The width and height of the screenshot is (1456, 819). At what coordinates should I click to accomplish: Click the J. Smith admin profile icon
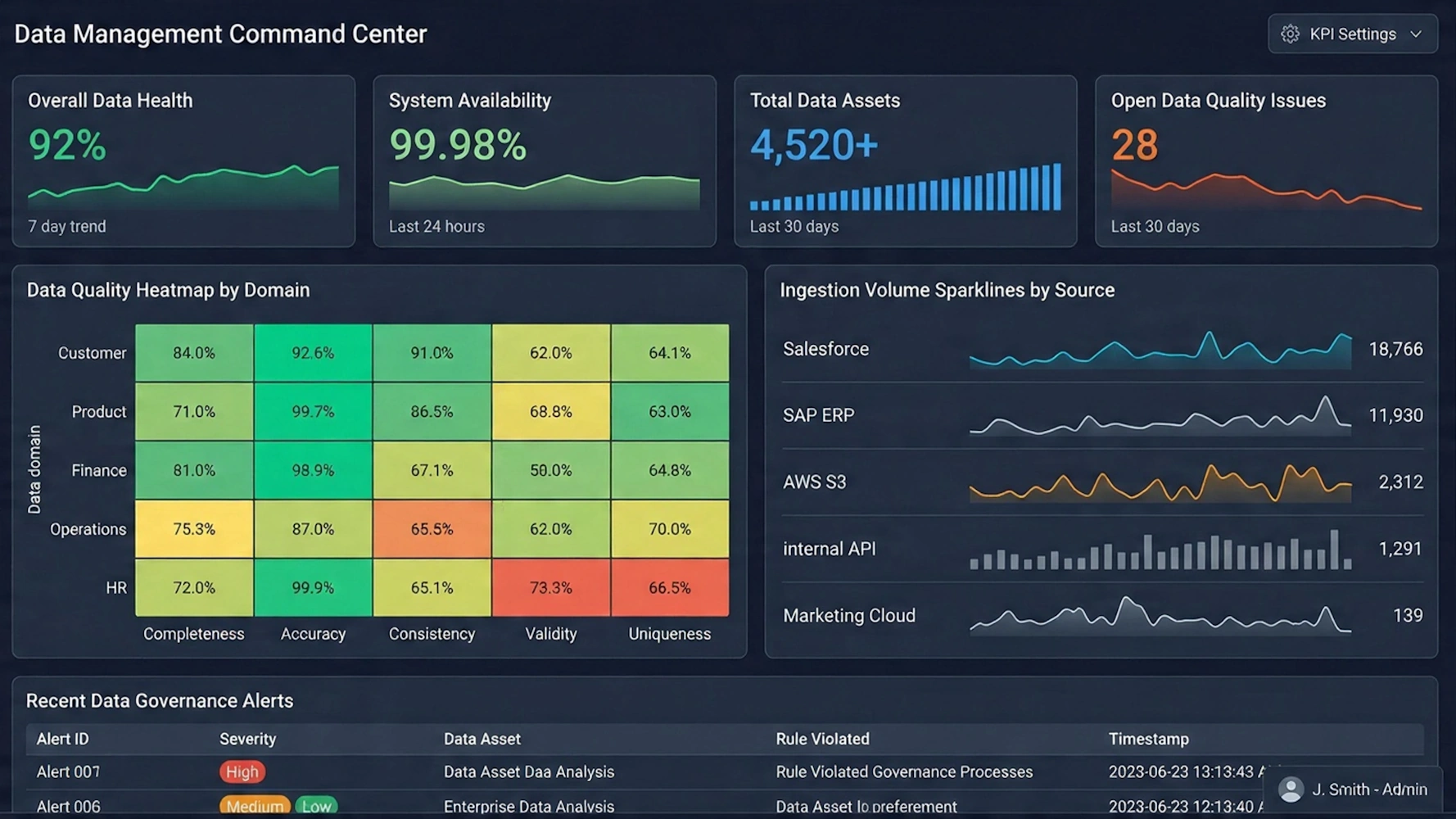pos(1291,789)
